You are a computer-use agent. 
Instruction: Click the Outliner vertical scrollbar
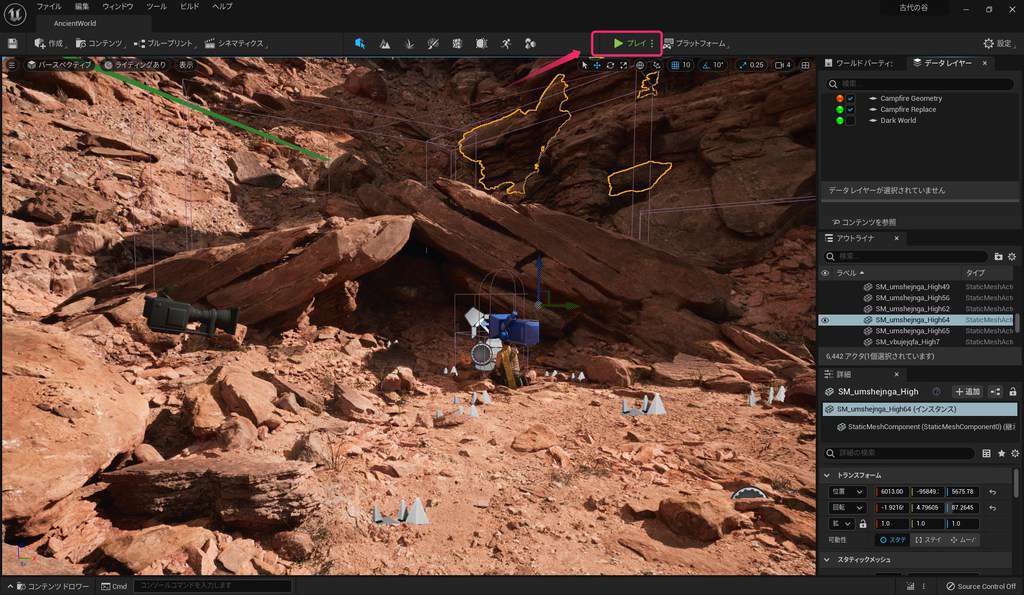coord(1016,323)
